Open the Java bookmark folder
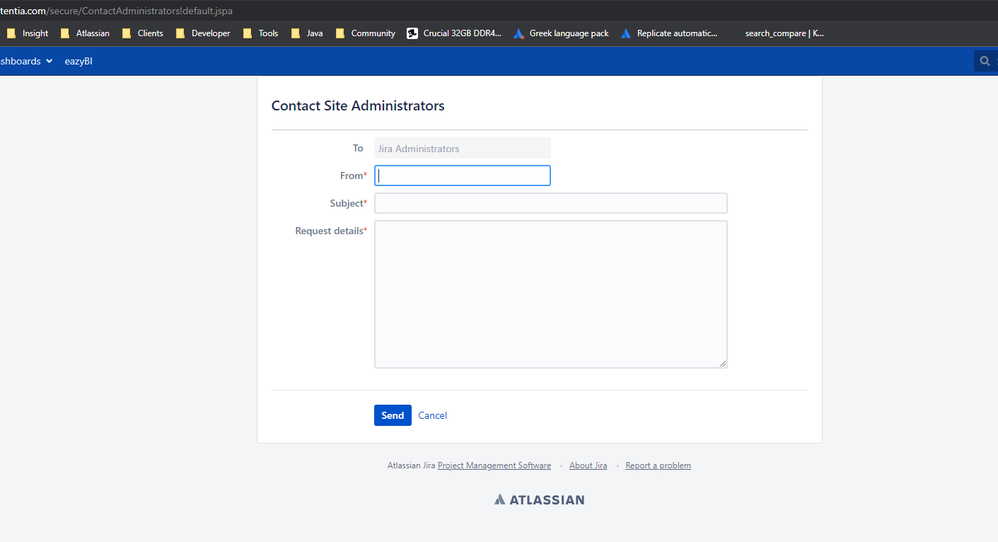The image size is (998, 542). coord(307,33)
